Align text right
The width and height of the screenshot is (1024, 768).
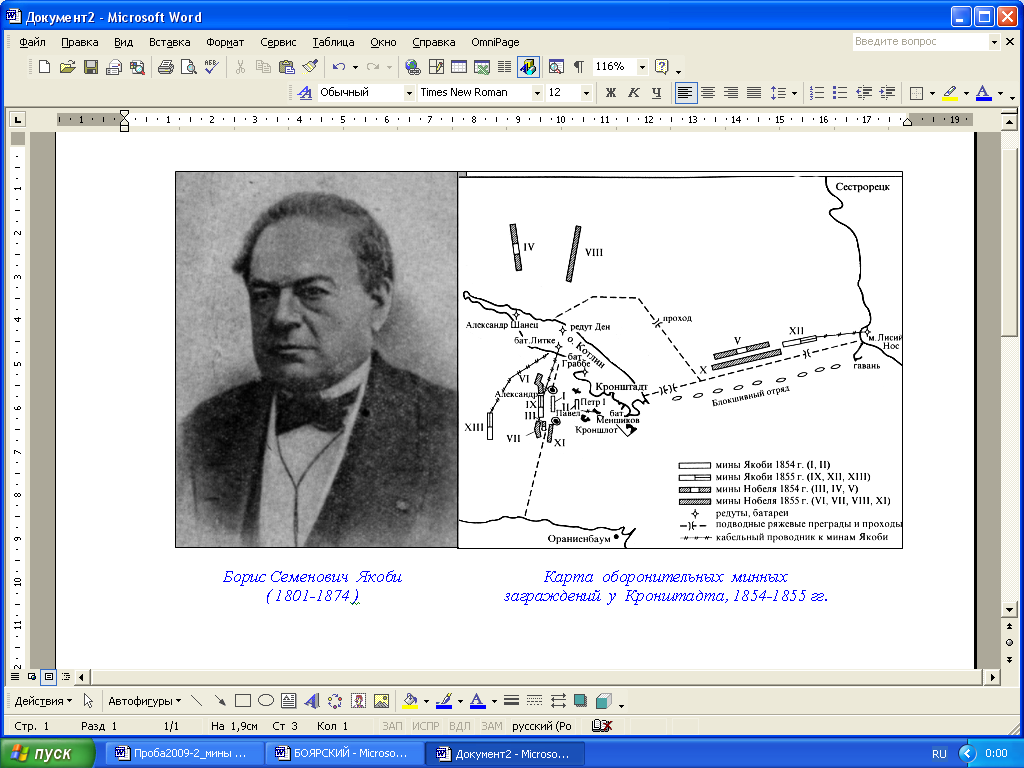click(x=731, y=93)
